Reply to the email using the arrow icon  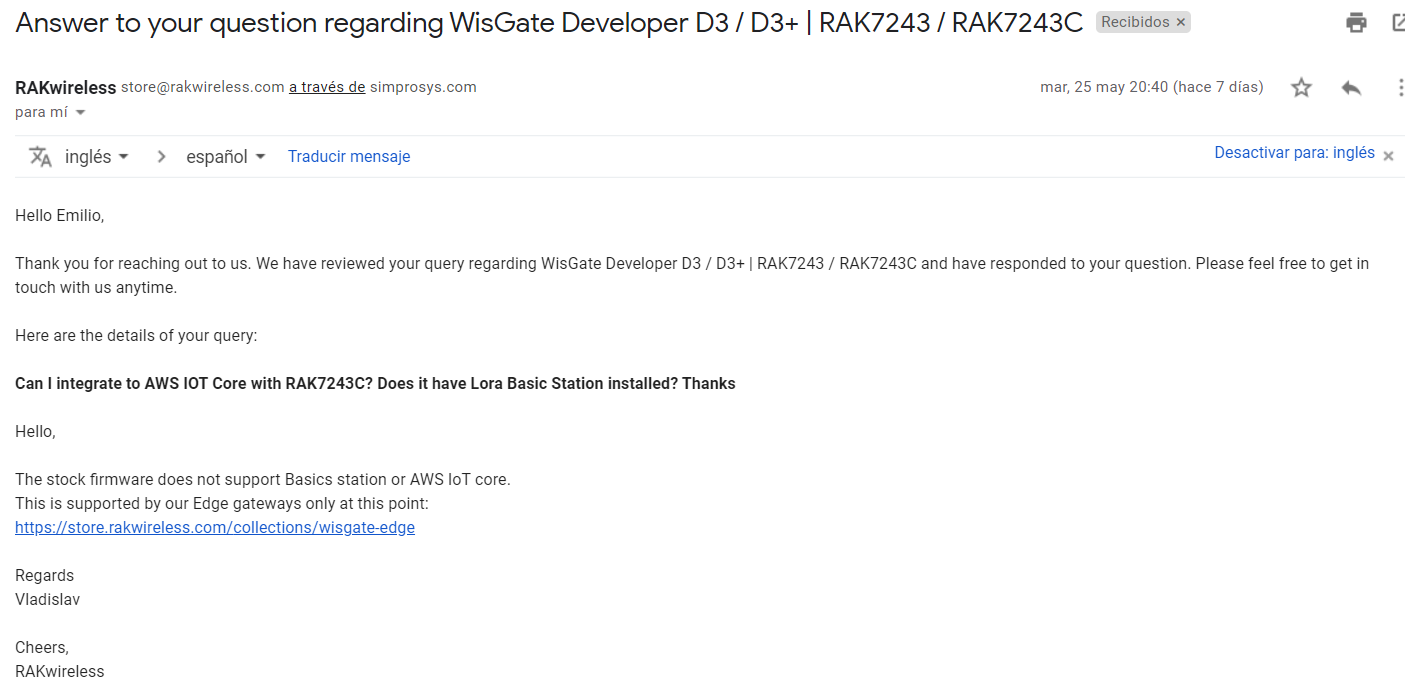(x=1351, y=88)
